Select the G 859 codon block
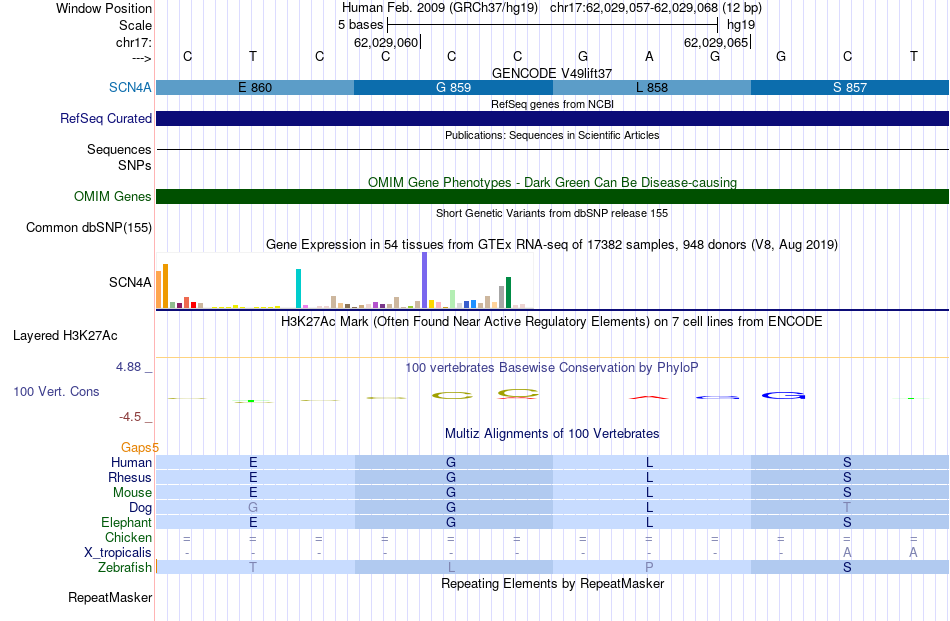This screenshot has width=950, height=621. click(x=453, y=87)
